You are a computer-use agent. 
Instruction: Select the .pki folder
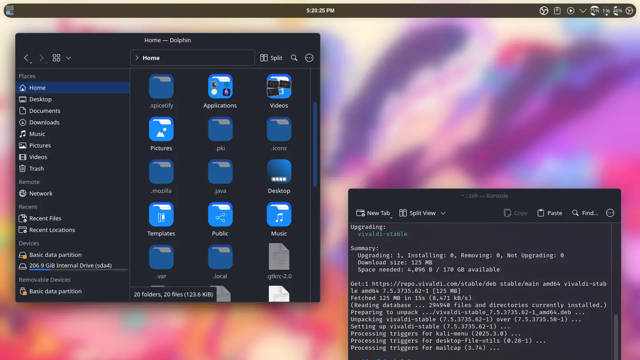[x=220, y=134]
